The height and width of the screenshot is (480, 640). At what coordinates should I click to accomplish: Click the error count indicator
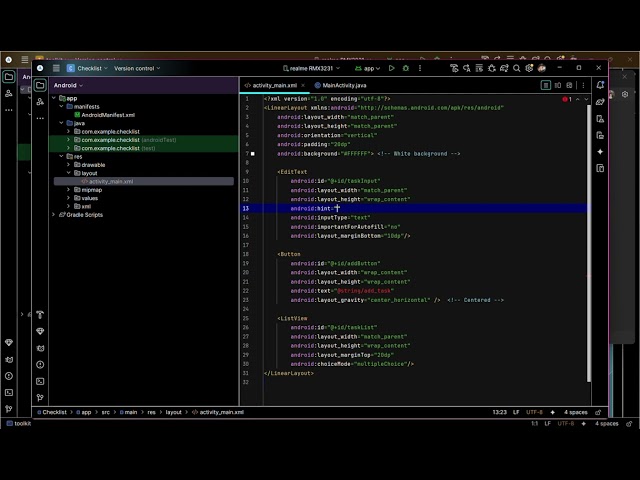click(x=567, y=99)
